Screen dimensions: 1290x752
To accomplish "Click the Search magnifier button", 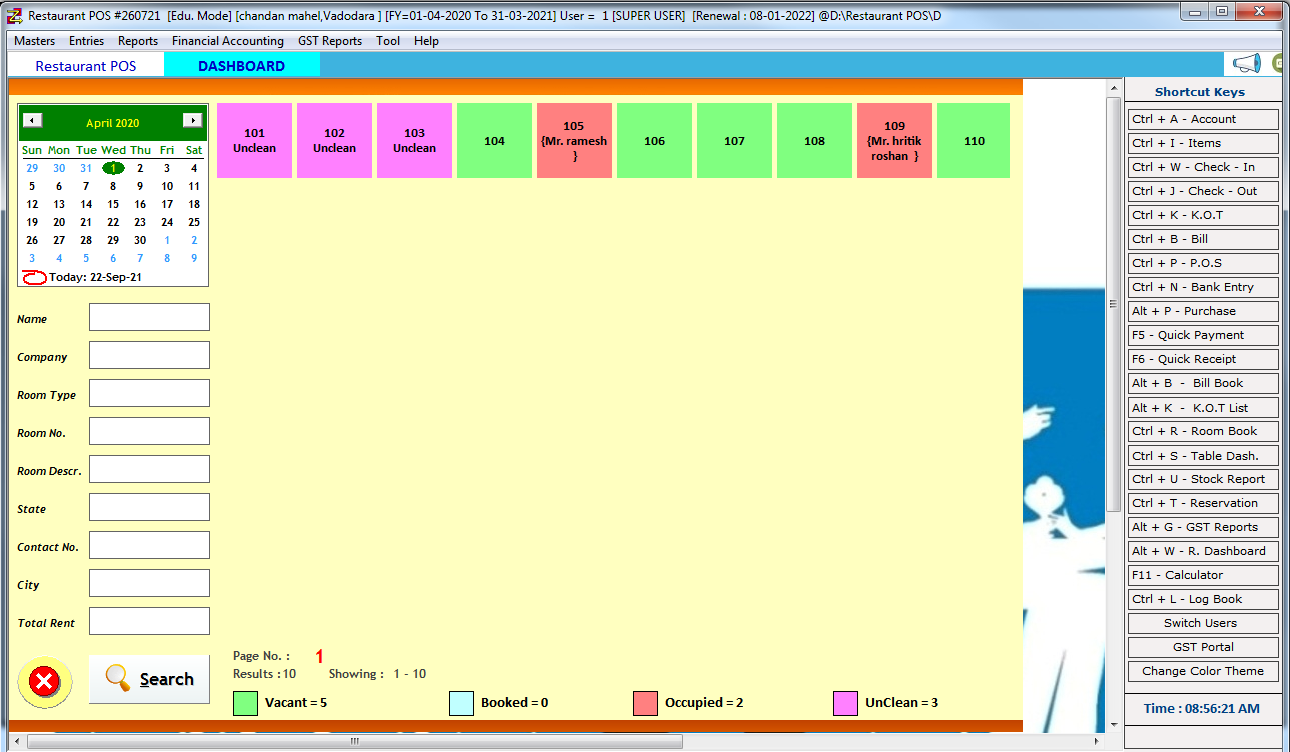I will click(149, 679).
